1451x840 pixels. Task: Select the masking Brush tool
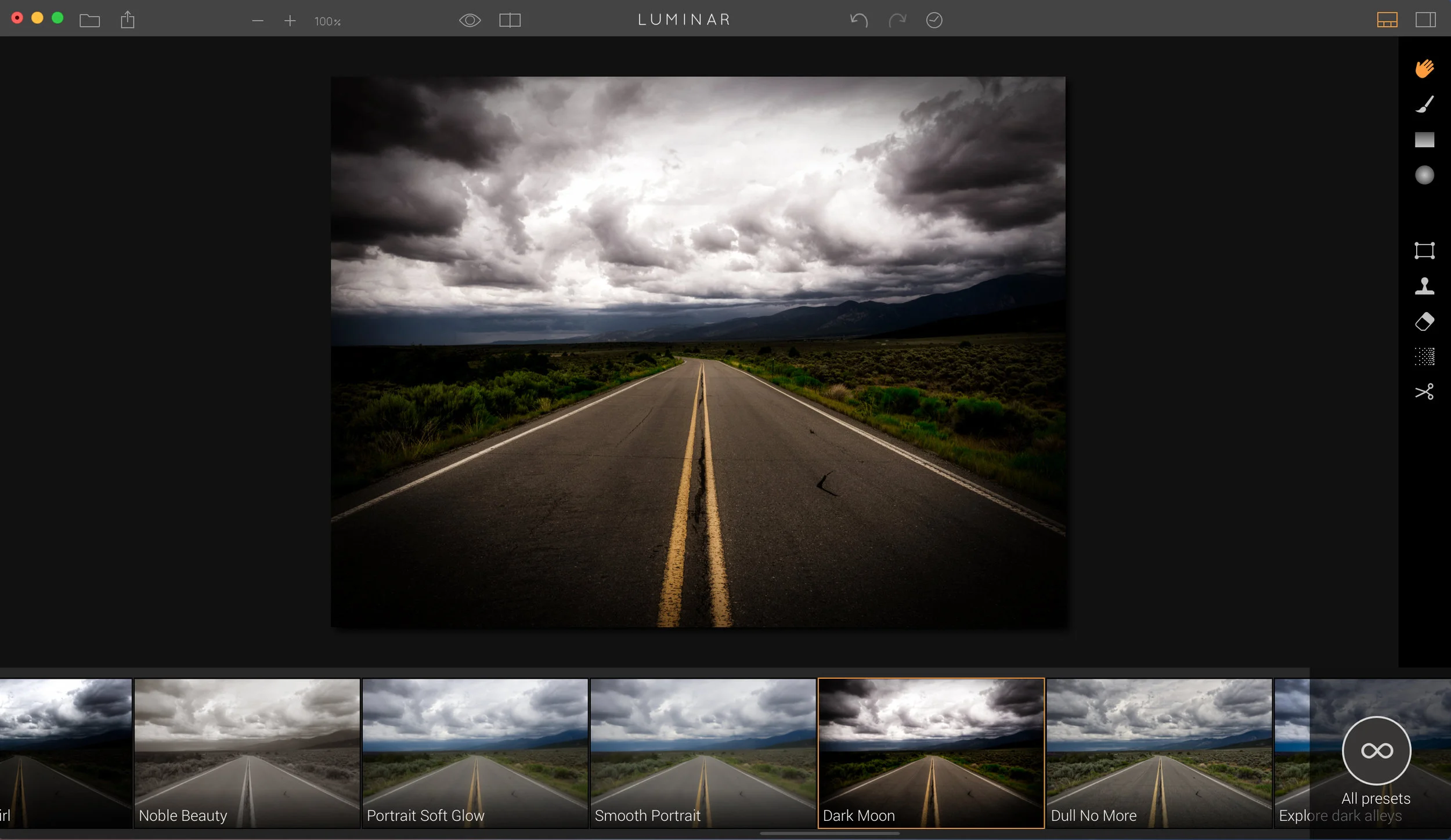(x=1424, y=104)
